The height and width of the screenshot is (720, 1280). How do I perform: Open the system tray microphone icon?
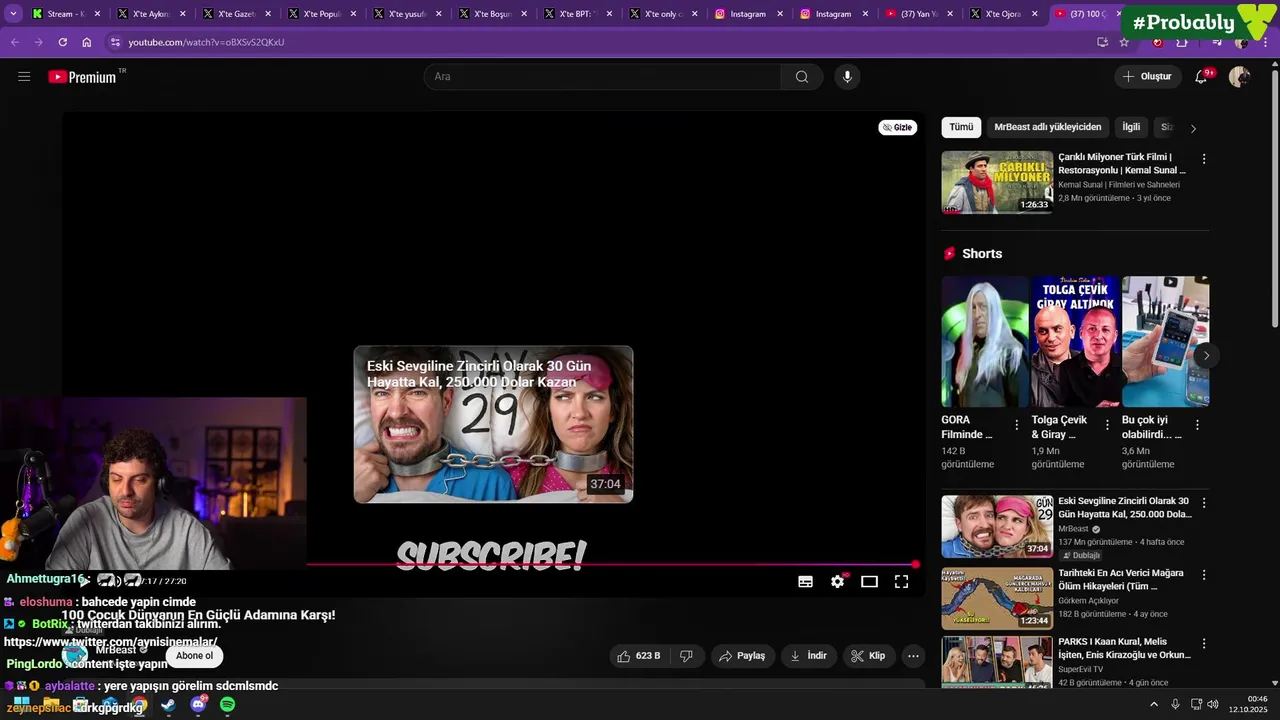(1175, 705)
